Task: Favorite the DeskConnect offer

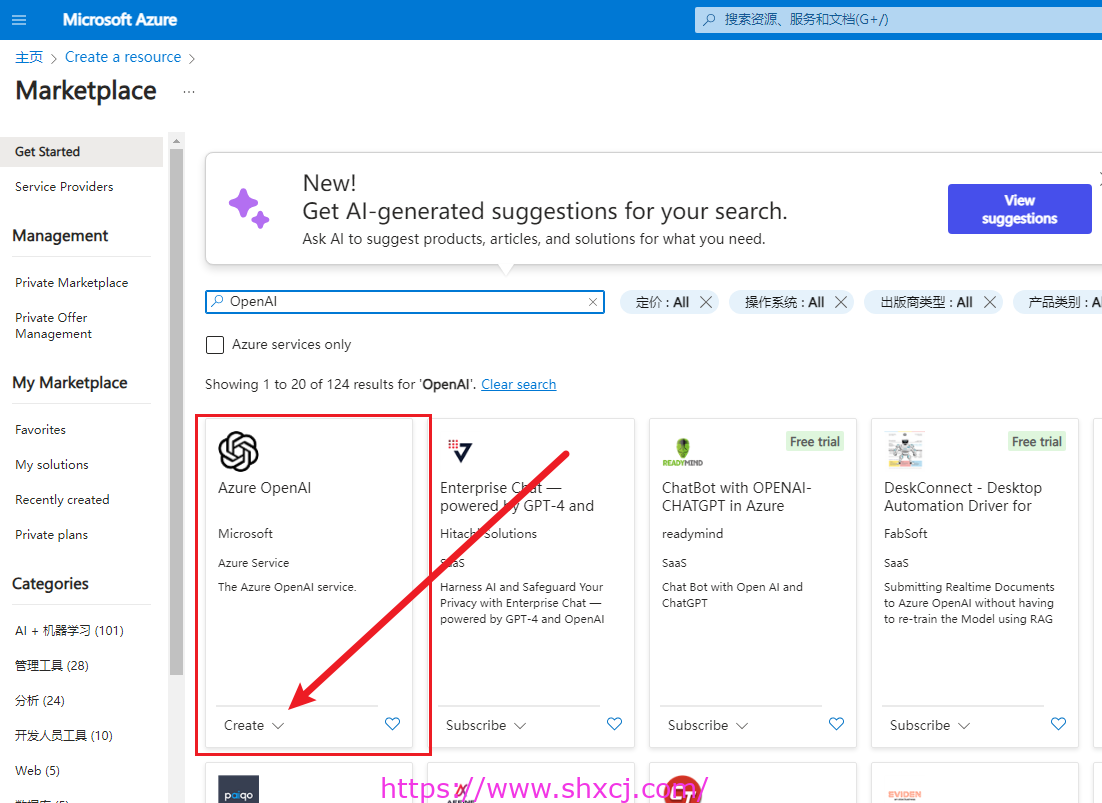Action: (x=1058, y=724)
